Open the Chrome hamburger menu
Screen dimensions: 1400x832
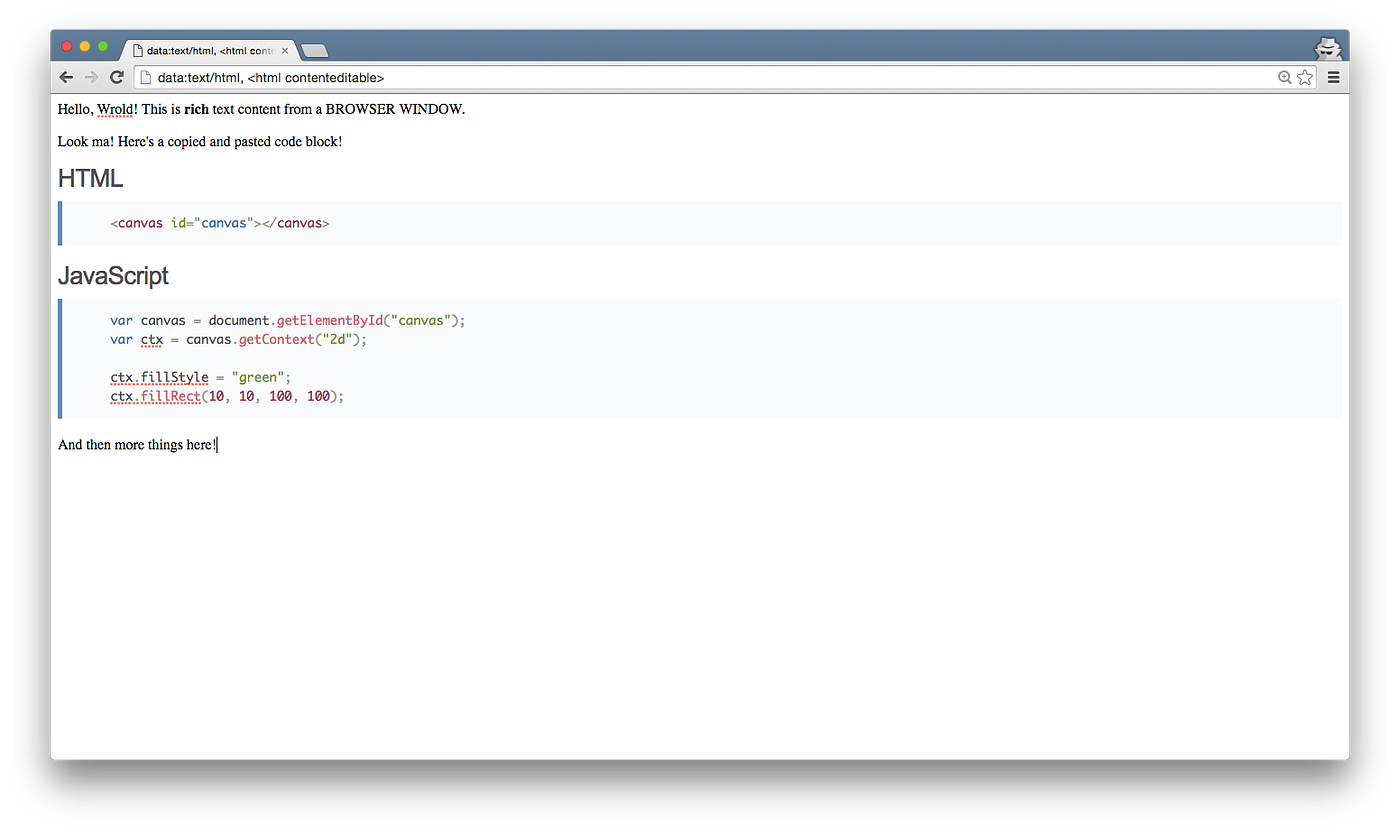[x=1333, y=77]
